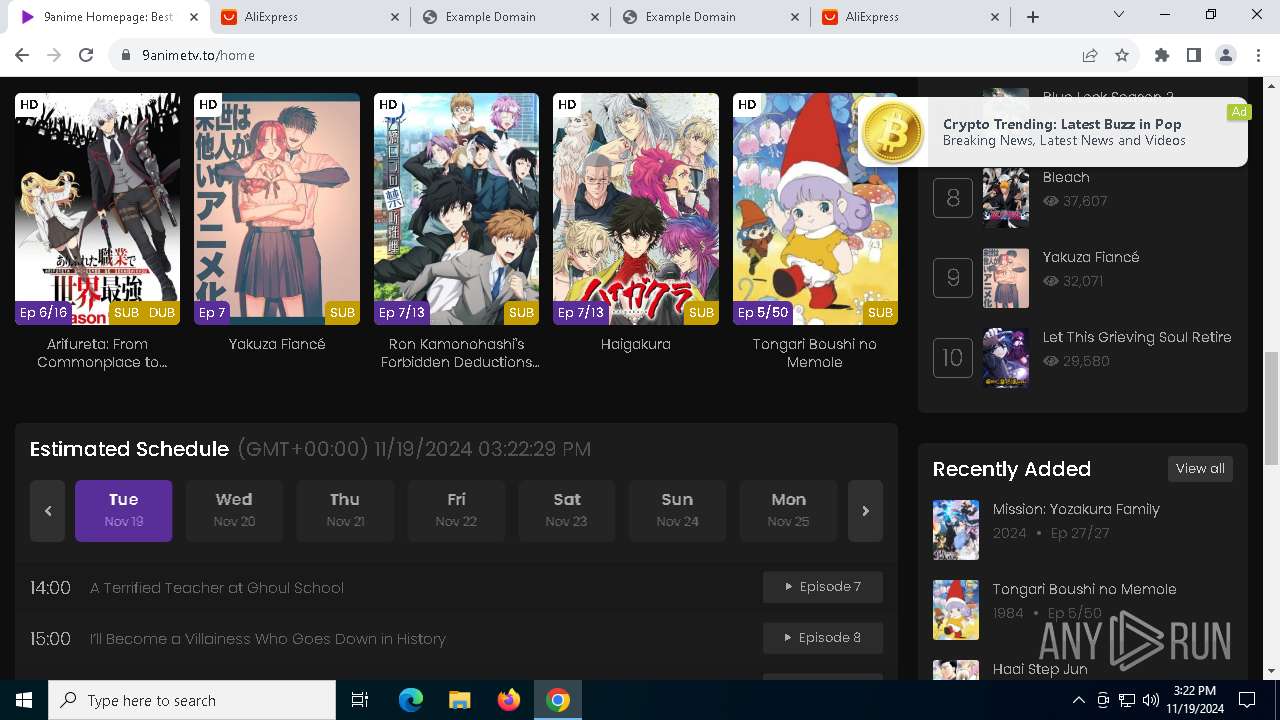1280x720 pixels.
Task: Open Chrome extensions puzzle icon
Action: pyautogui.click(x=1162, y=55)
